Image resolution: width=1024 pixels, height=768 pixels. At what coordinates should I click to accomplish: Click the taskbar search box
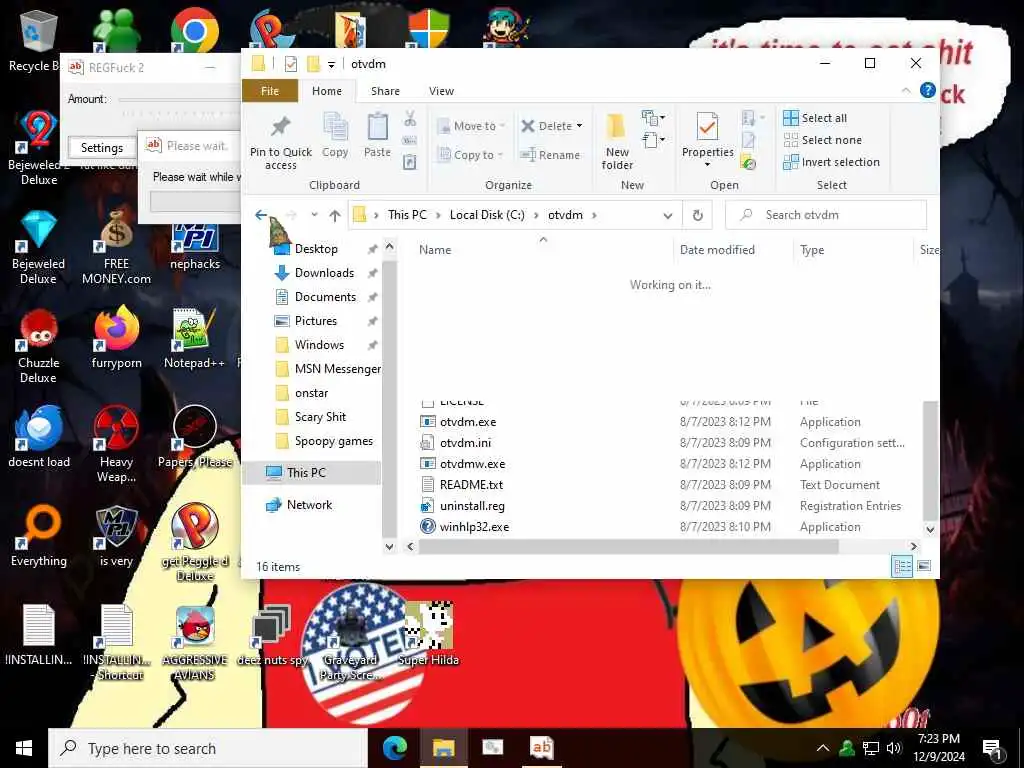tap(208, 748)
